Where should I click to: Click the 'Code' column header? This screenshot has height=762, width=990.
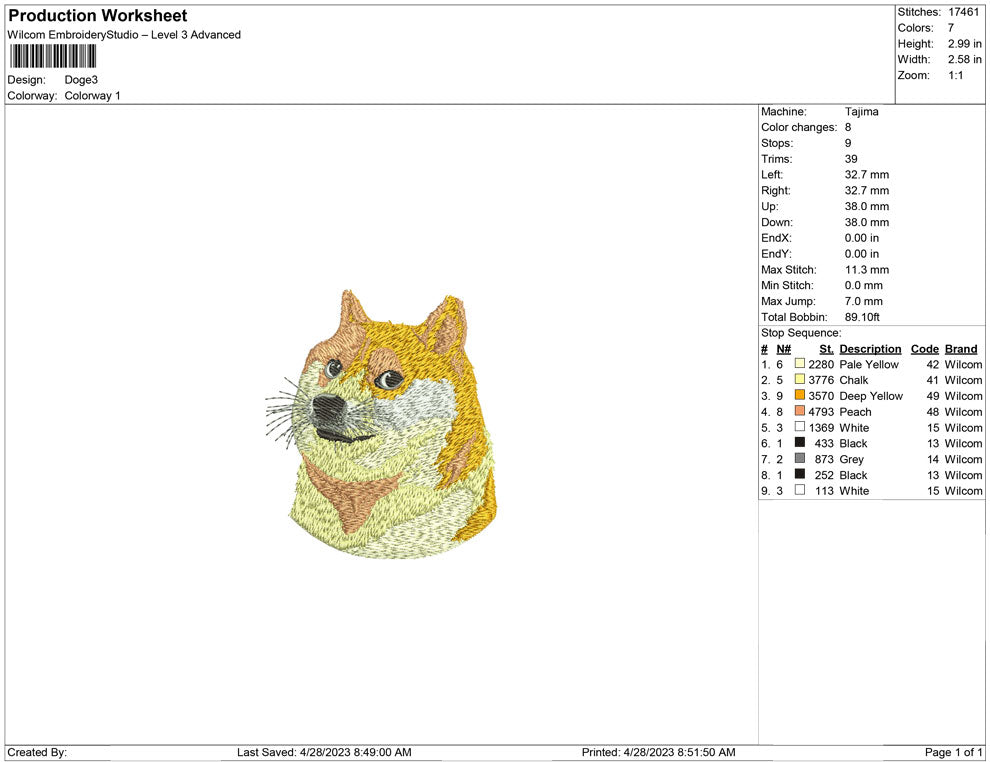click(924, 349)
